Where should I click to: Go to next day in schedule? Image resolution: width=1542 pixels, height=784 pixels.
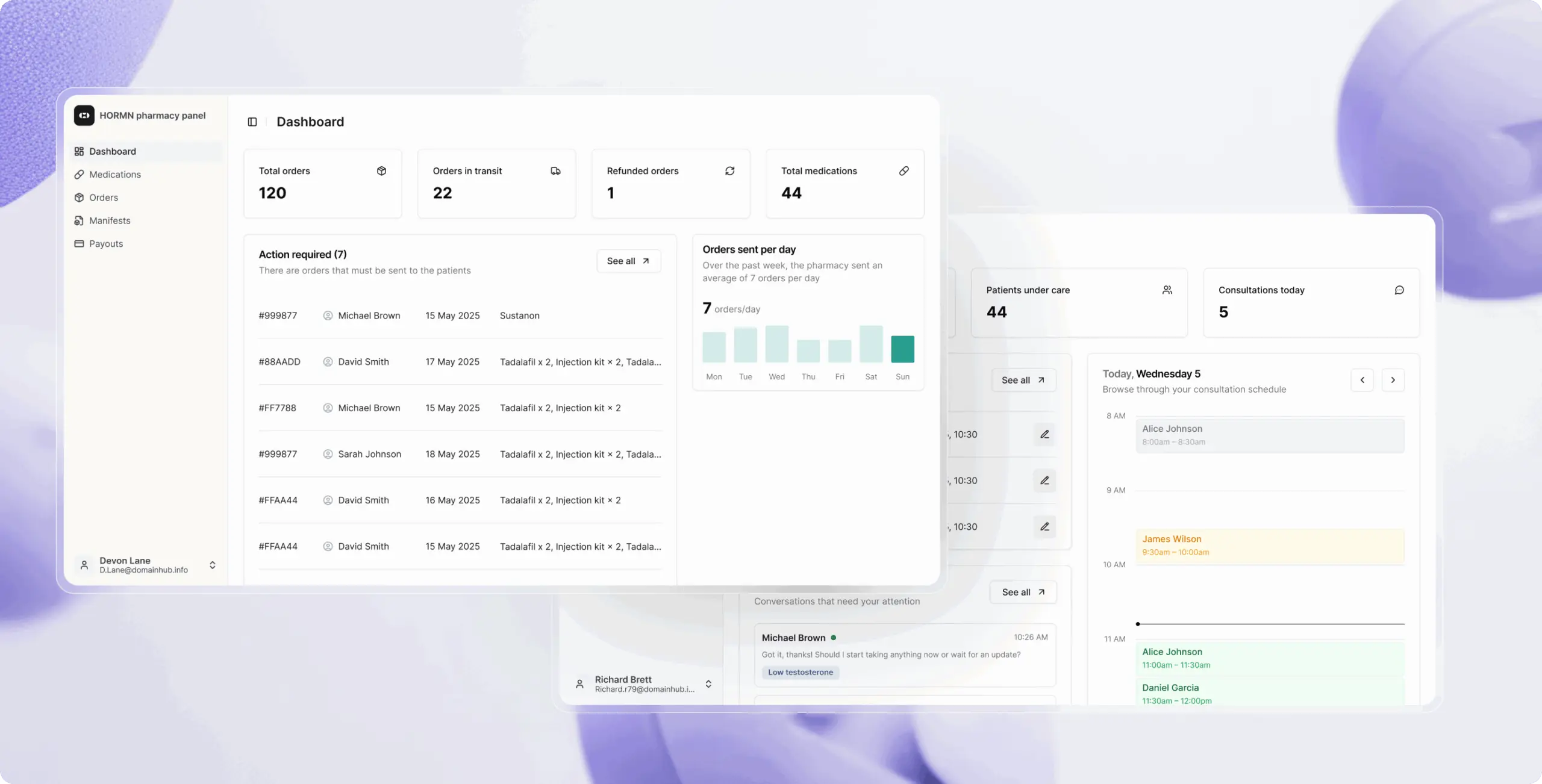(x=1393, y=380)
